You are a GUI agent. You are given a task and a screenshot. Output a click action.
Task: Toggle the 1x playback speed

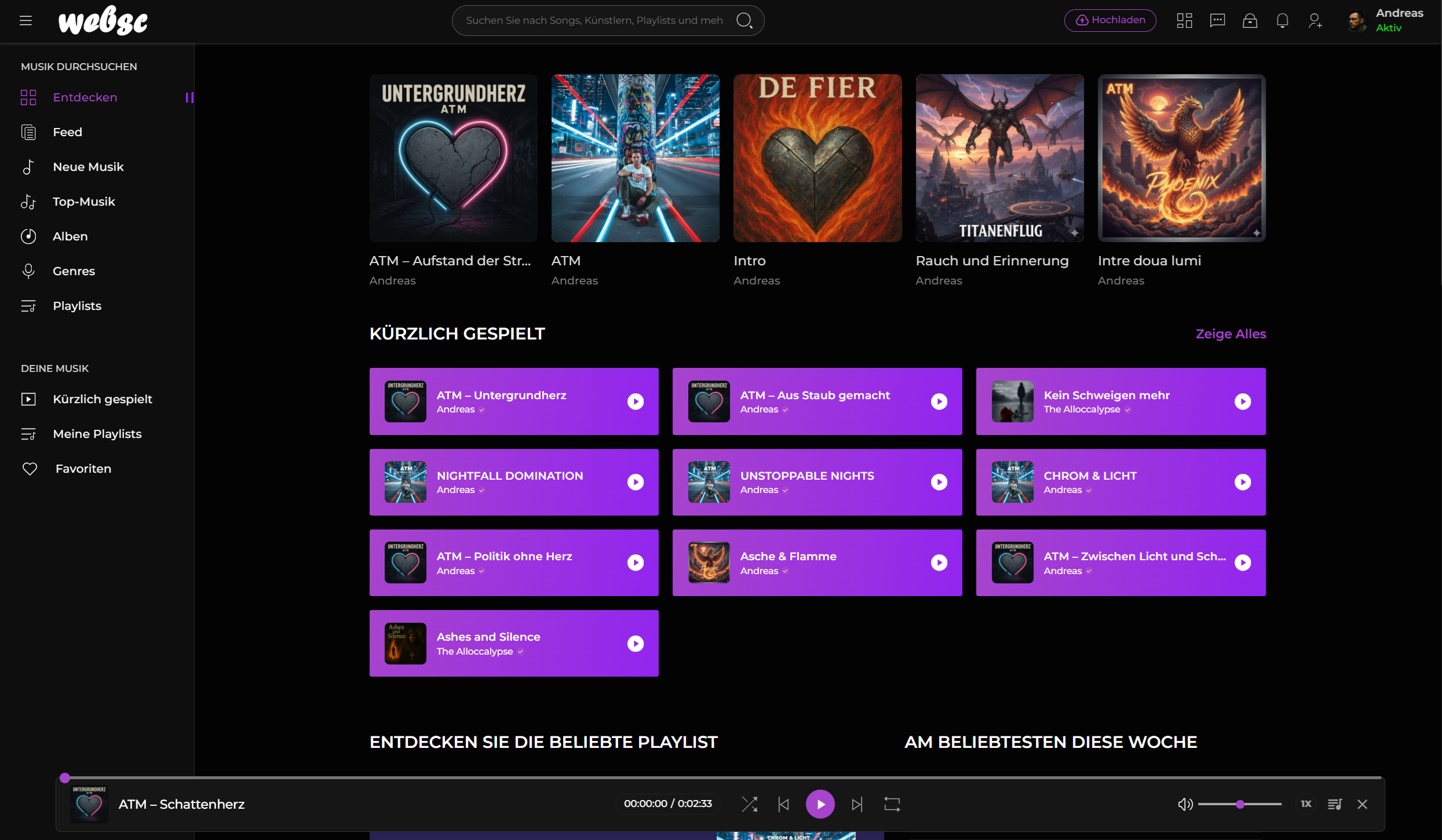(1306, 804)
